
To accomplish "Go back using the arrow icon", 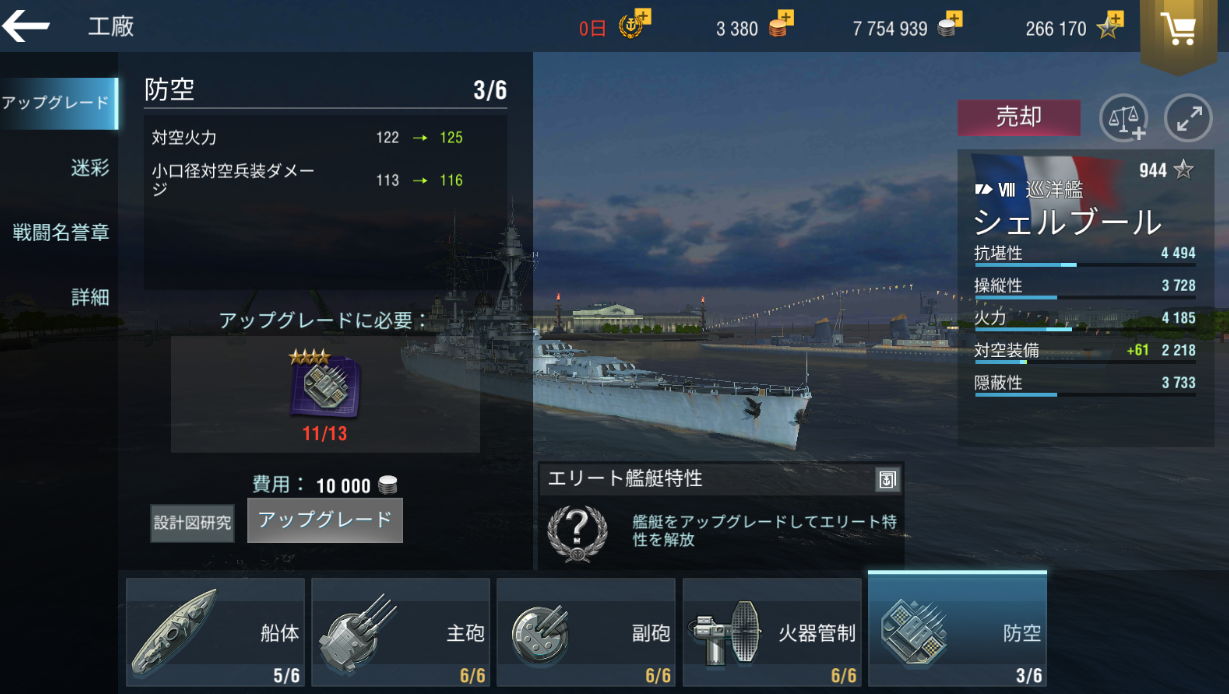I will click(x=26, y=26).
